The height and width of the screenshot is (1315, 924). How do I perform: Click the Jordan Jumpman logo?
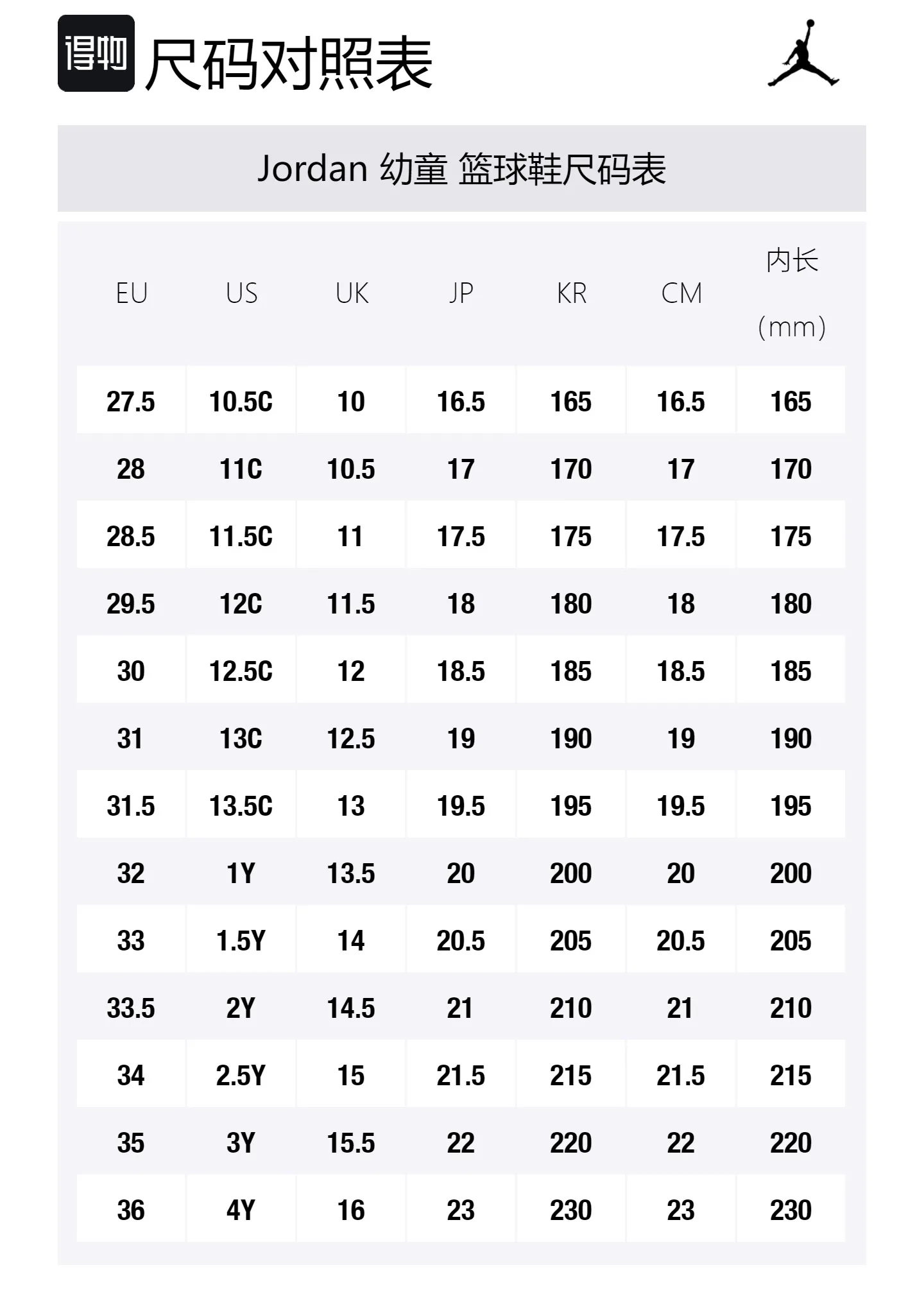point(803,53)
